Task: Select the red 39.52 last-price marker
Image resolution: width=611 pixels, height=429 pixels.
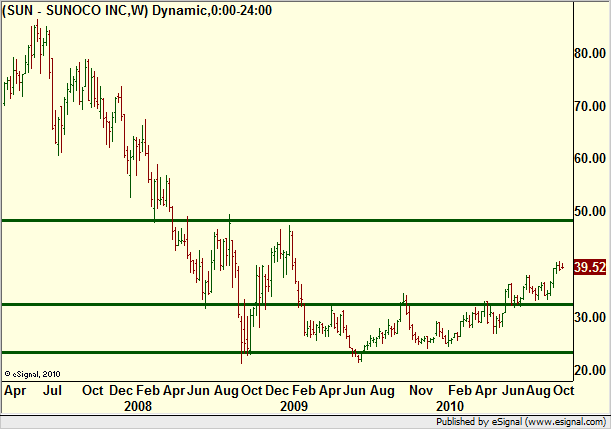Action: pos(590,267)
